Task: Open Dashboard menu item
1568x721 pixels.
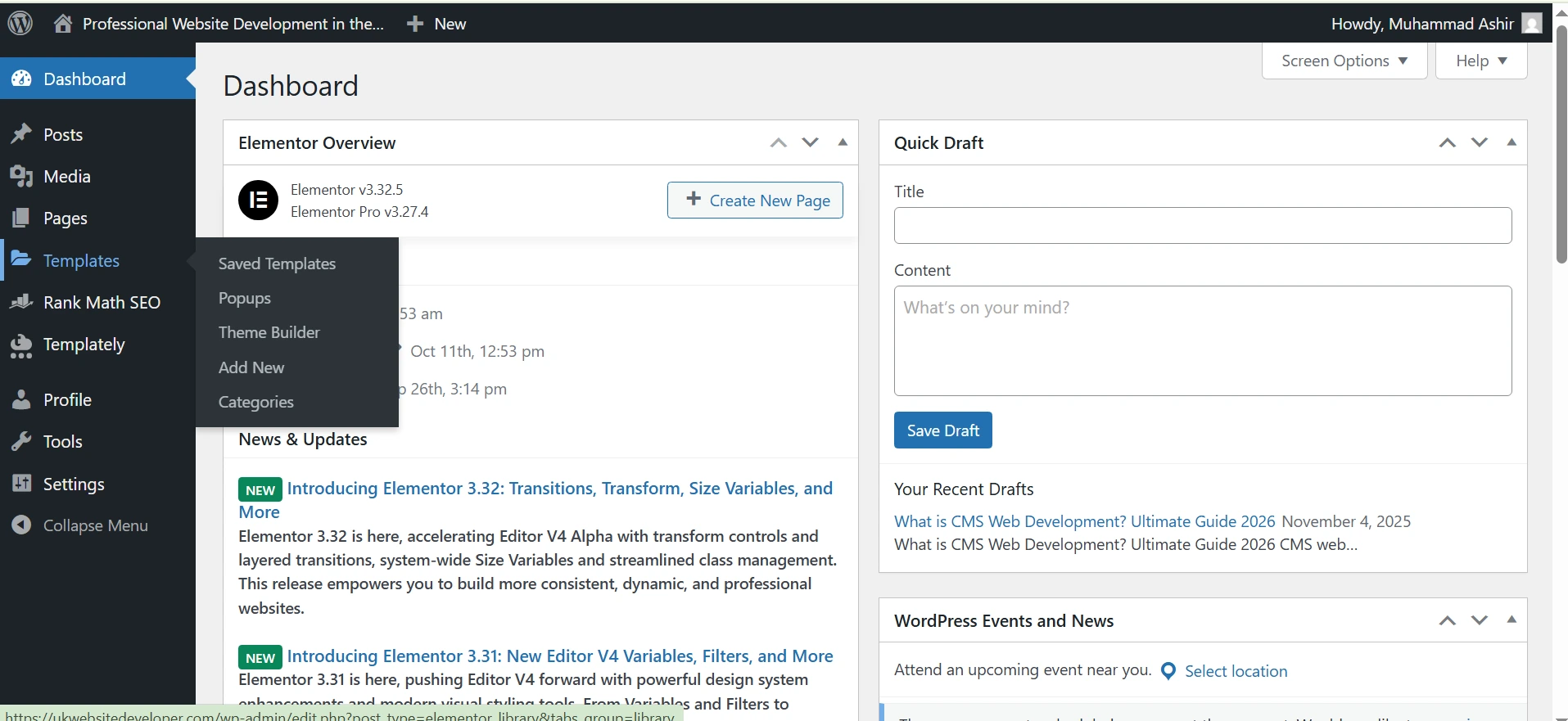Action: 97,79
